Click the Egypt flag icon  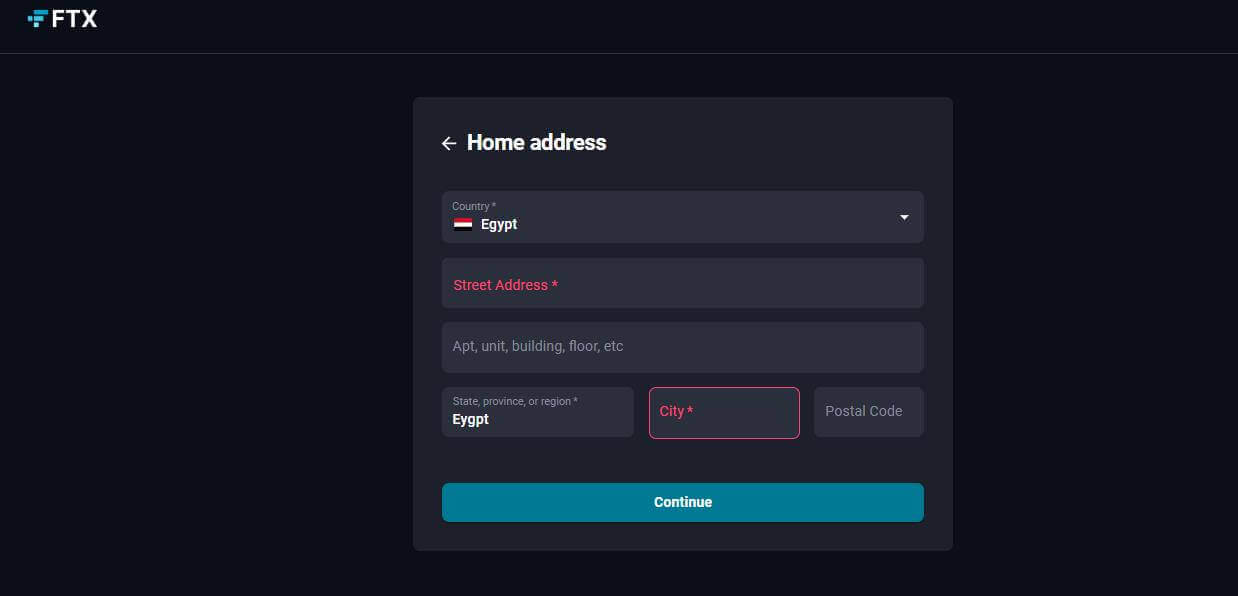(x=463, y=224)
